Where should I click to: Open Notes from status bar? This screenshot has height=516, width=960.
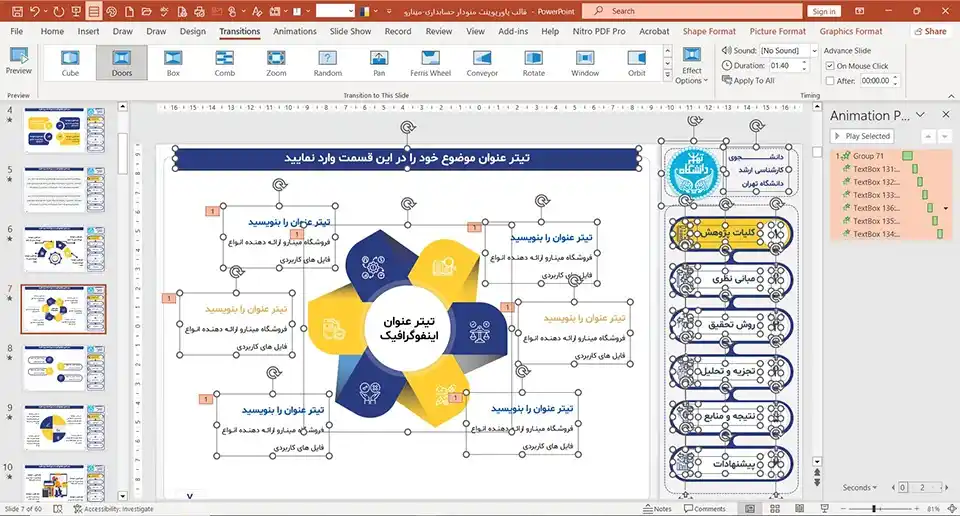pos(657,509)
